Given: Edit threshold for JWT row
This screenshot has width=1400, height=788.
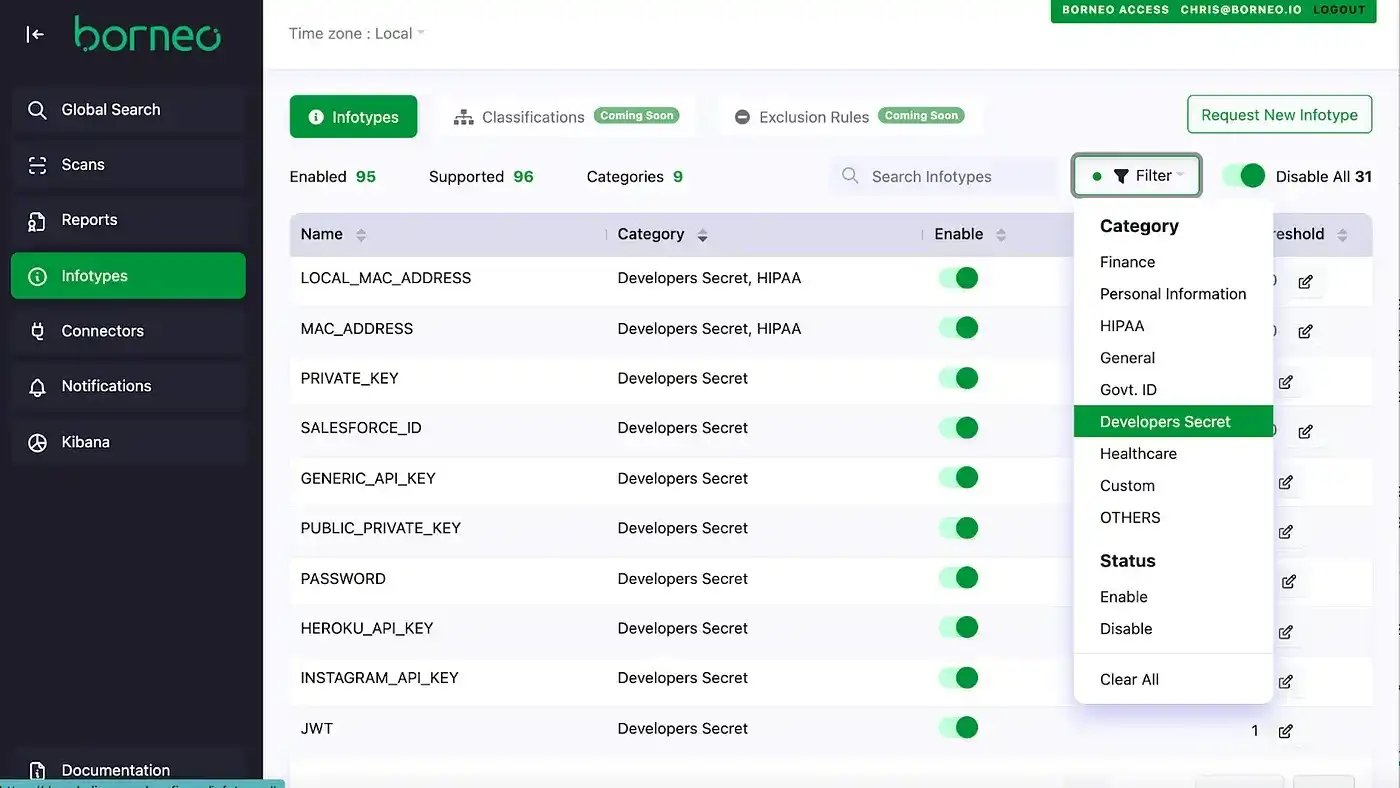Looking at the screenshot, I should pyautogui.click(x=1286, y=731).
